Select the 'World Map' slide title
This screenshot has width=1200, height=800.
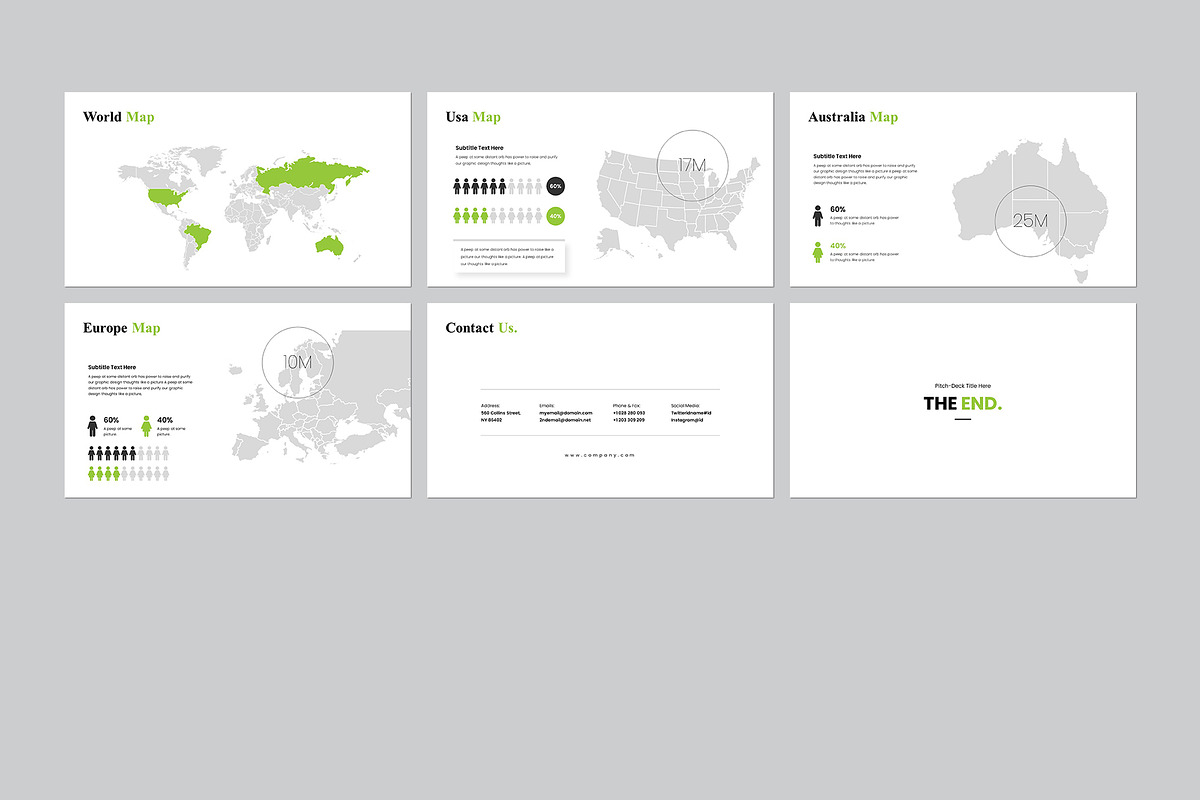click(119, 117)
